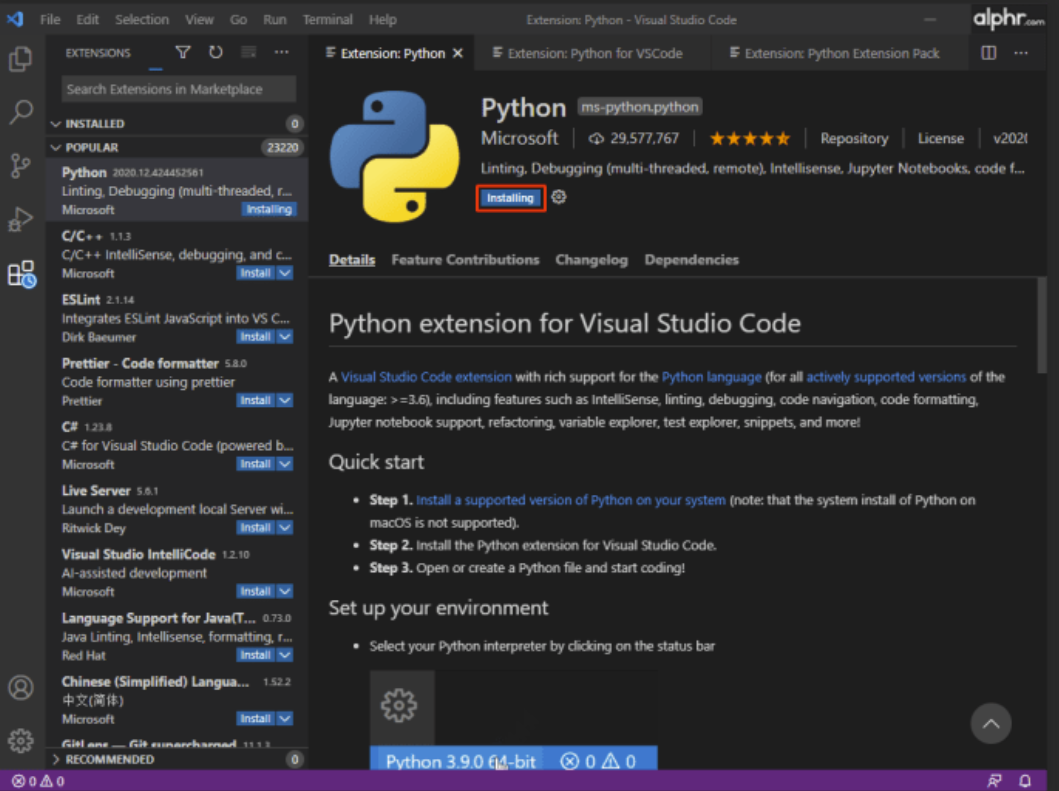Open the Accounts menu icon
1059x791 pixels.
point(21,688)
